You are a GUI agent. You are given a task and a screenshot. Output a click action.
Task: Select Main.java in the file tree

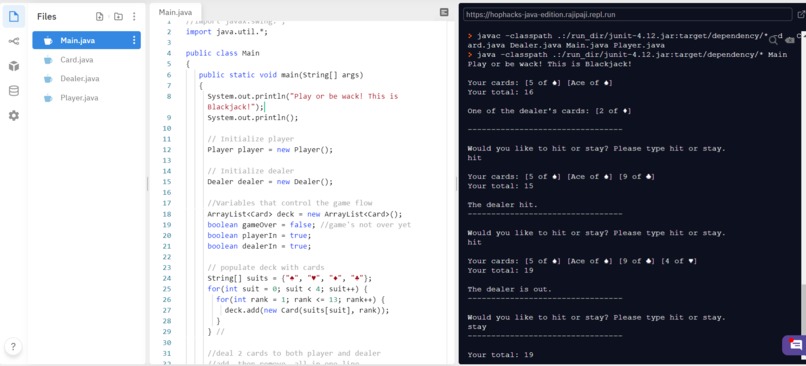pyautogui.click(x=86, y=40)
